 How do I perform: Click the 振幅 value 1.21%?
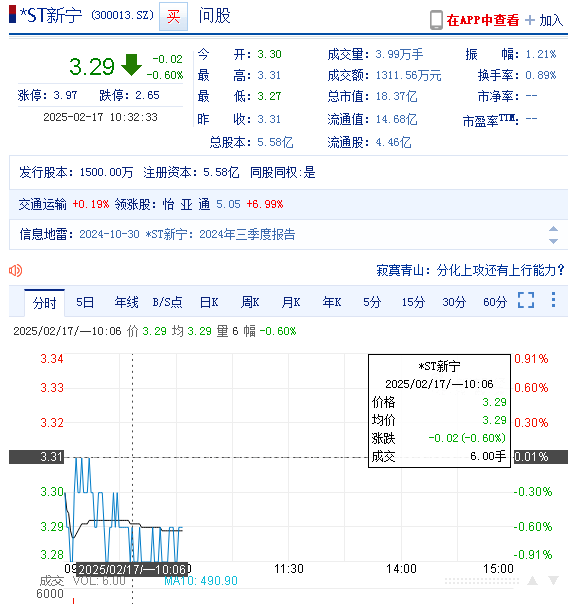pos(541,54)
